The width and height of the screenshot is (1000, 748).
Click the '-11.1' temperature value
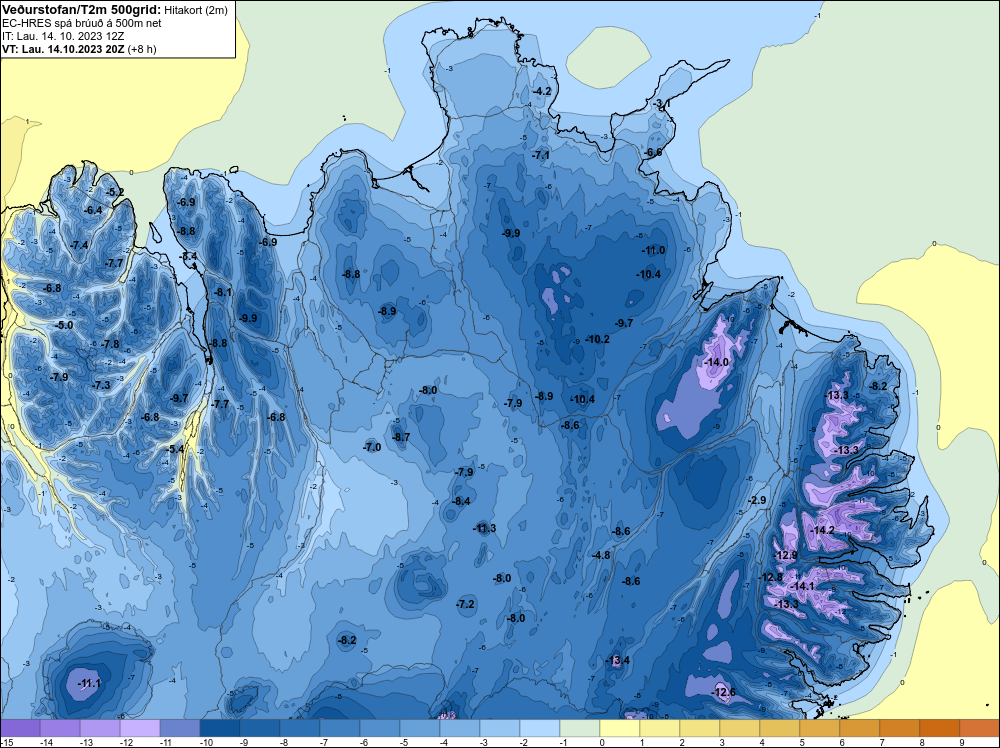tap(89, 684)
